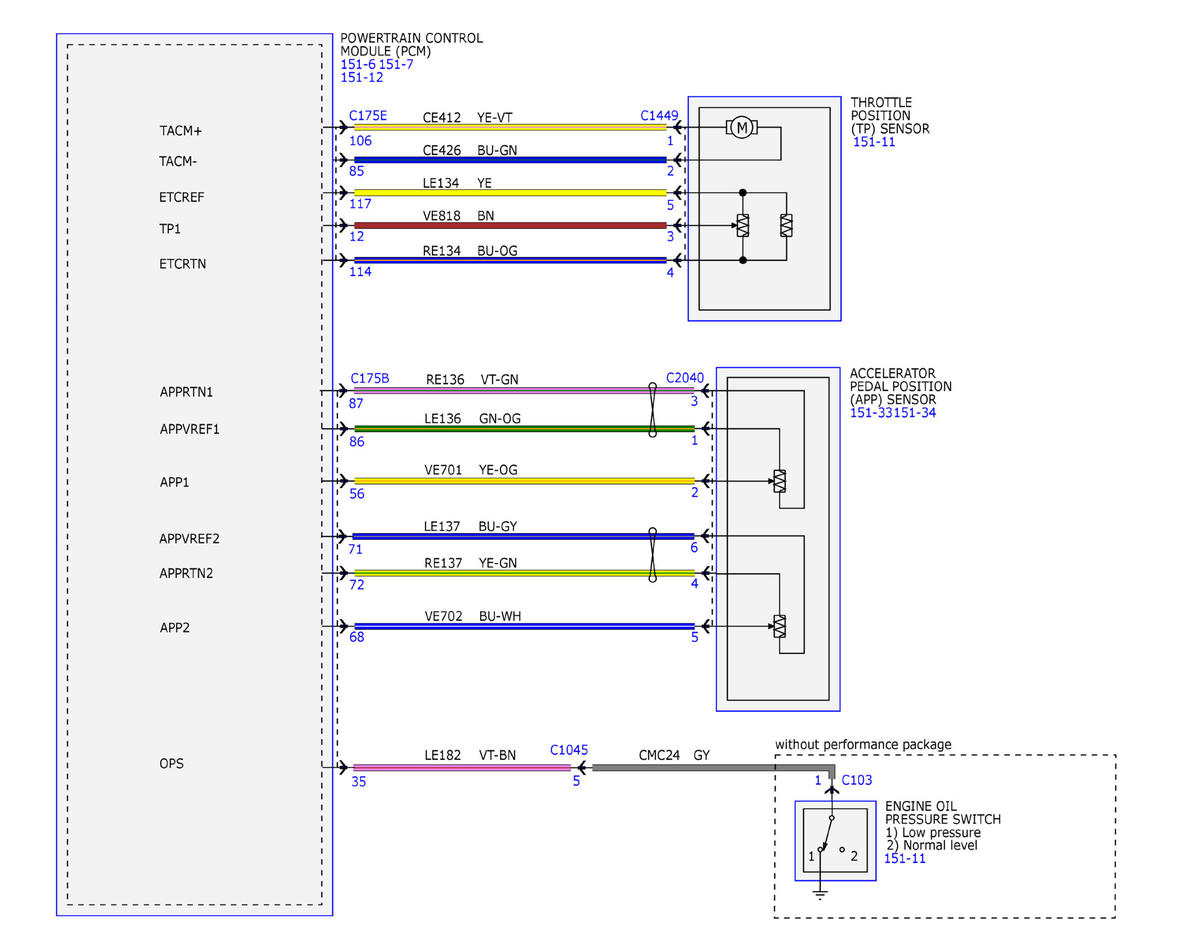The image size is (1200, 927).
Task: Click the "TP1" signal label
Action: (169, 229)
